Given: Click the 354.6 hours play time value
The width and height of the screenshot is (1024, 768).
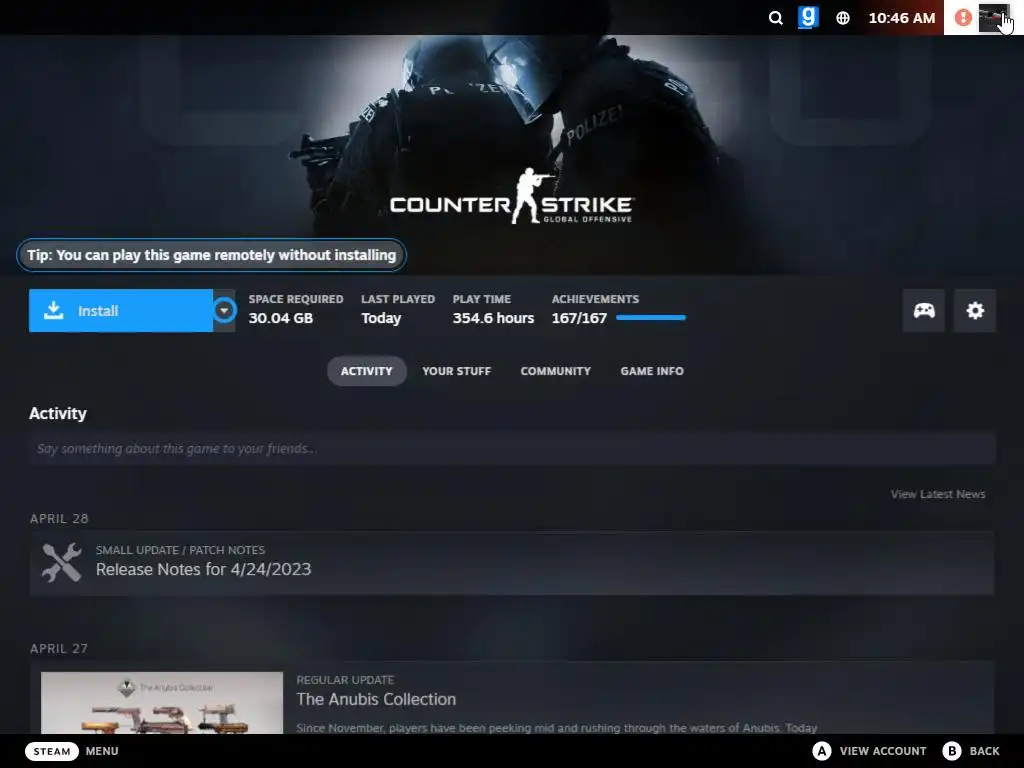Looking at the screenshot, I should point(493,318).
